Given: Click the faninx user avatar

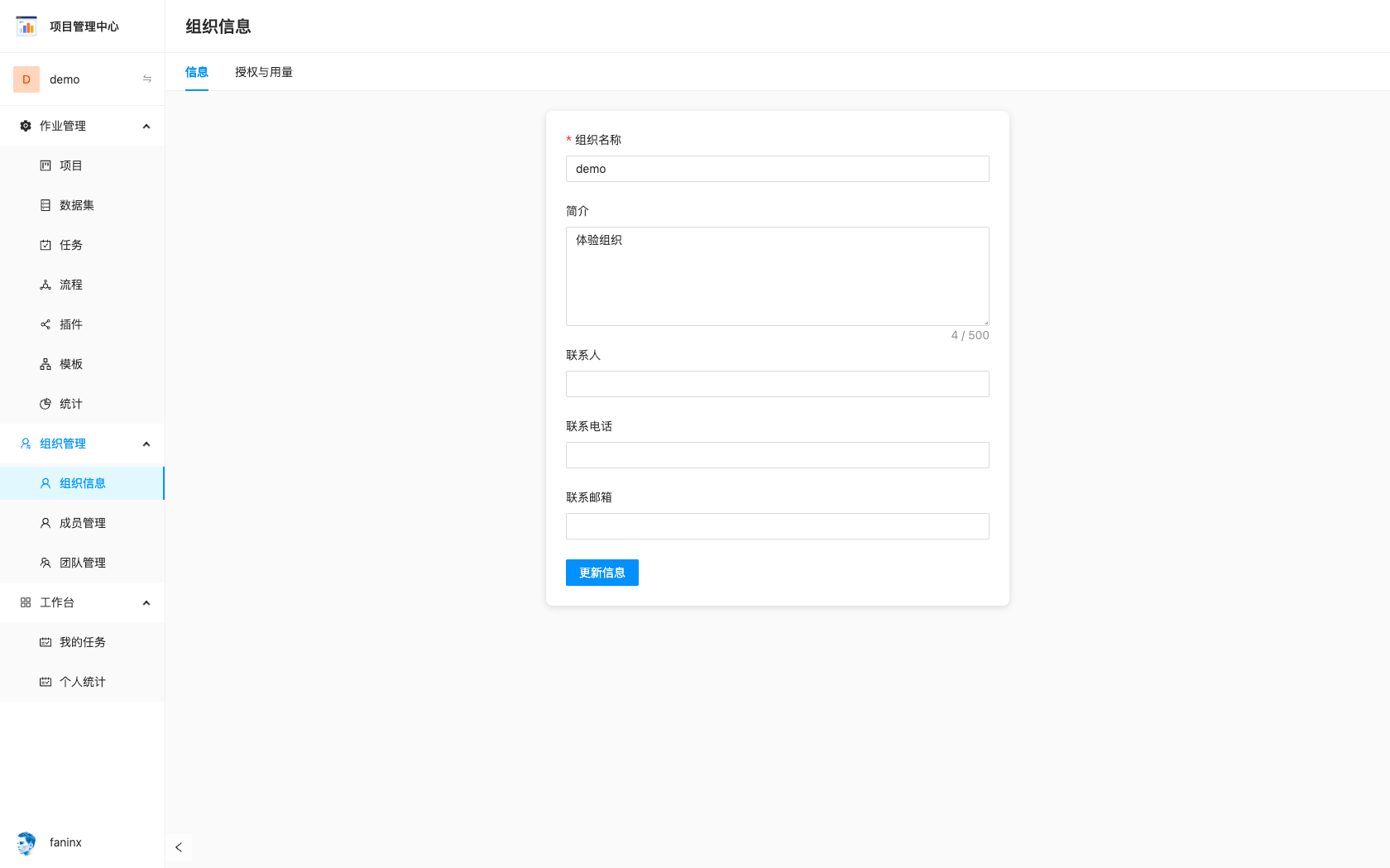Looking at the screenshot, I should click(x=26, y=842).
